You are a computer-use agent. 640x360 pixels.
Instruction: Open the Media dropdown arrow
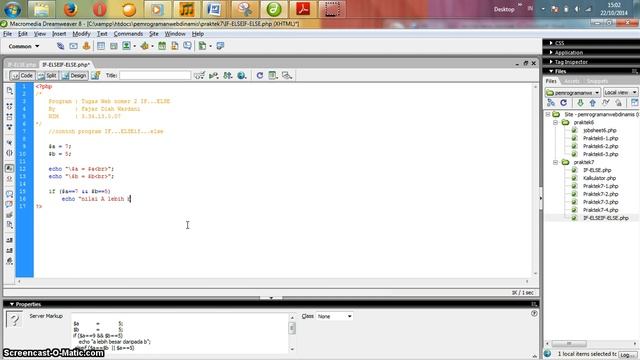pyautogui.click(x=152, y=46)
